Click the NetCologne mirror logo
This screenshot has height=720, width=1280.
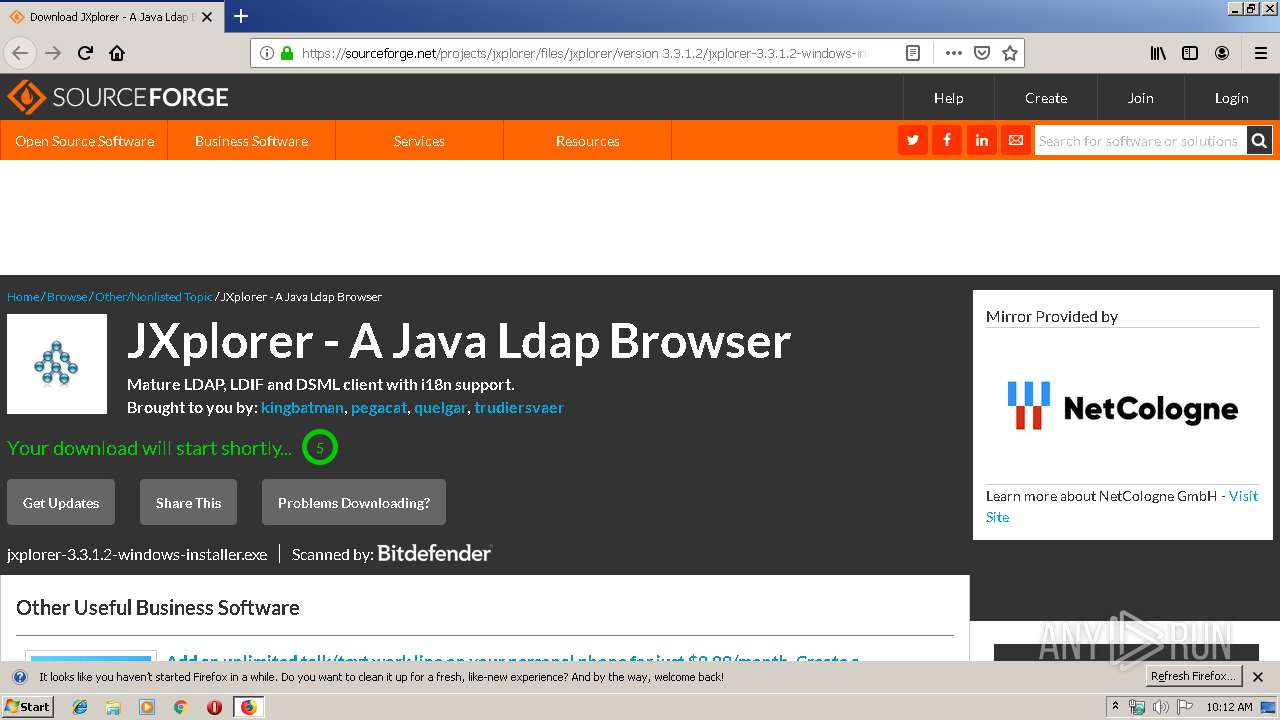1122,405
